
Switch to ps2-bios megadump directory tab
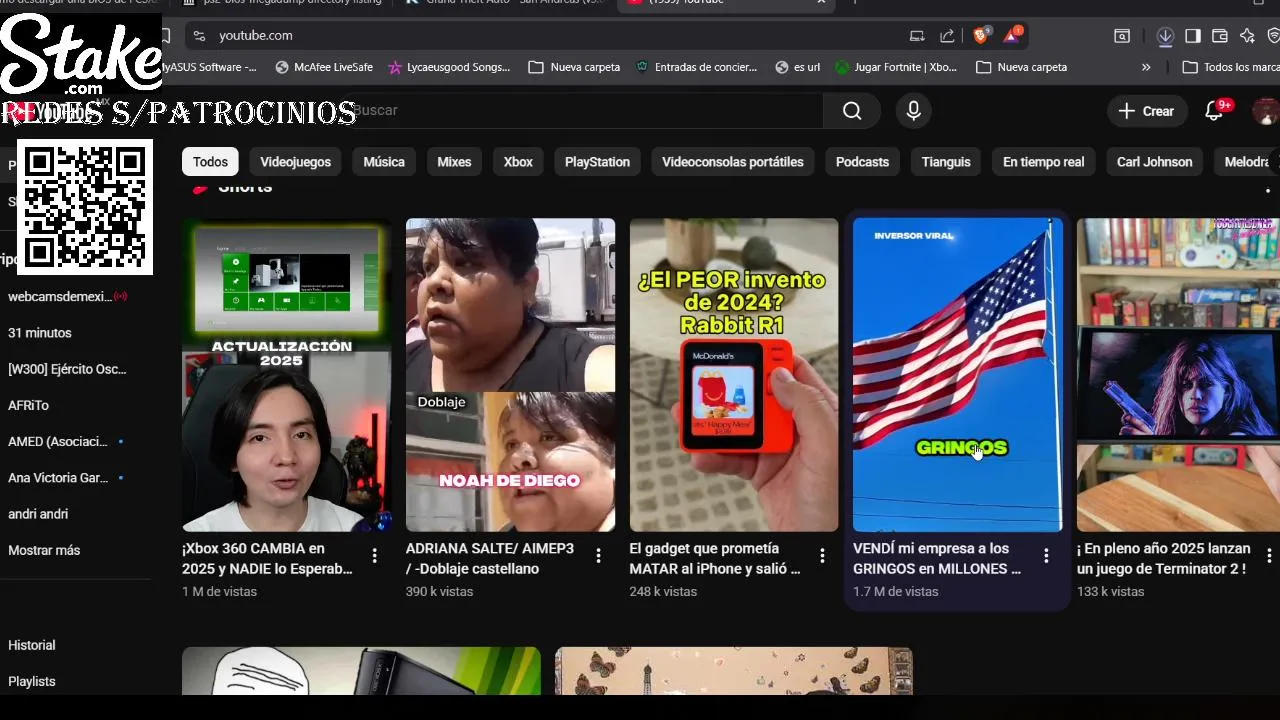282,3
